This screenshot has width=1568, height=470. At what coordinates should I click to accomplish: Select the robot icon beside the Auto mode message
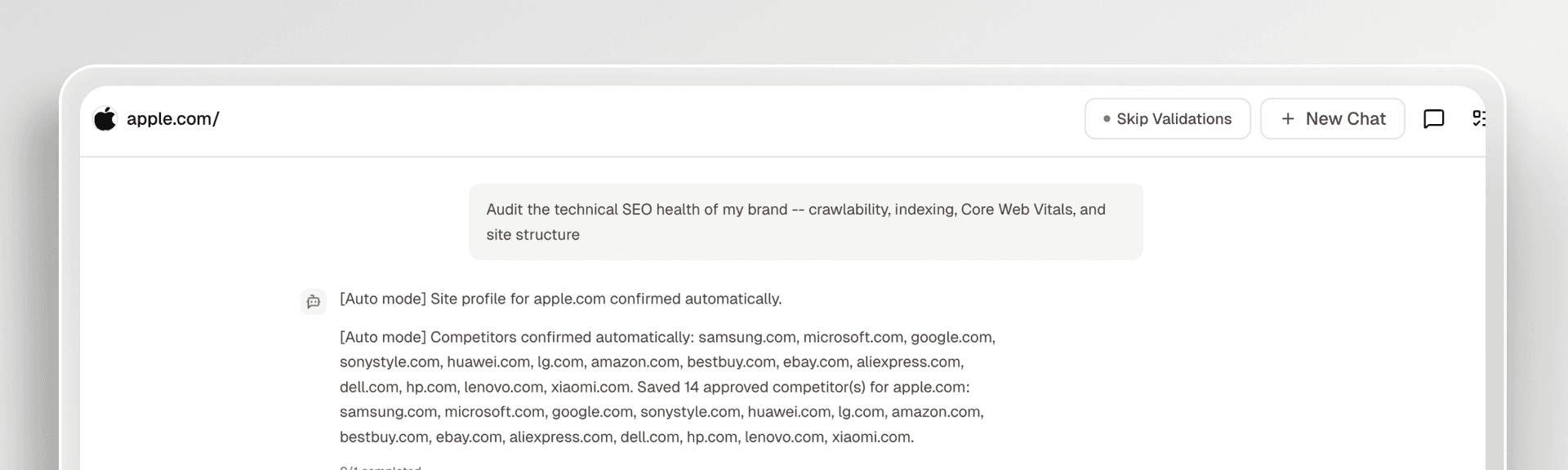click(313, 301)
